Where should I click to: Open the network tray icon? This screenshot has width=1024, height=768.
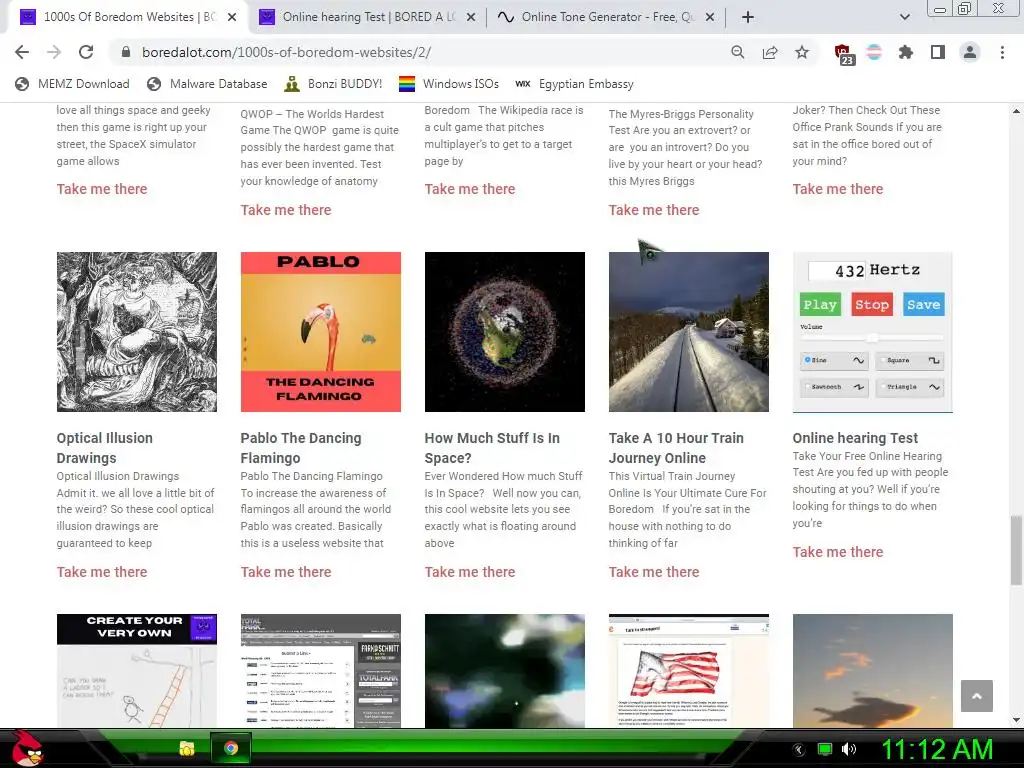pyautogui.click(x=825, y=749)
